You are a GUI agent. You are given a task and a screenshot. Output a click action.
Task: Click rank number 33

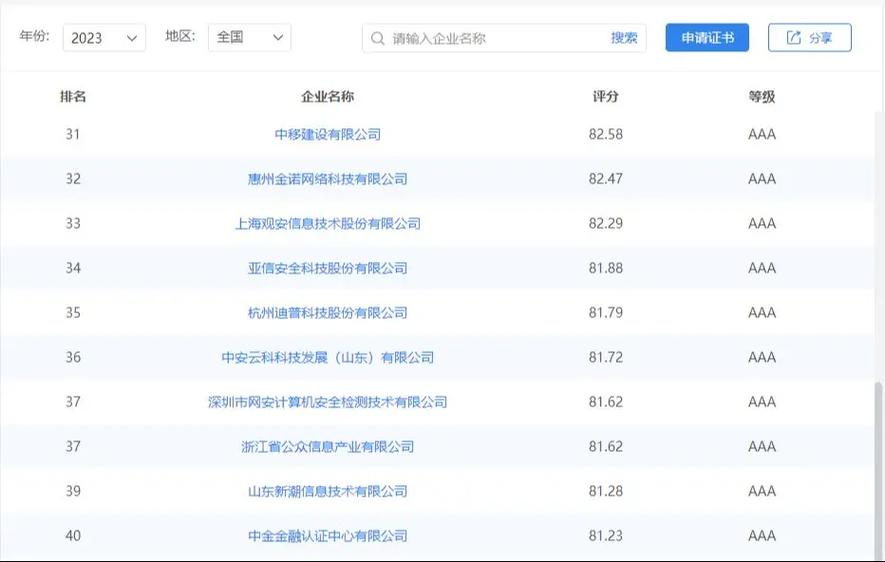pyautogui.click(x=73, y=223)
